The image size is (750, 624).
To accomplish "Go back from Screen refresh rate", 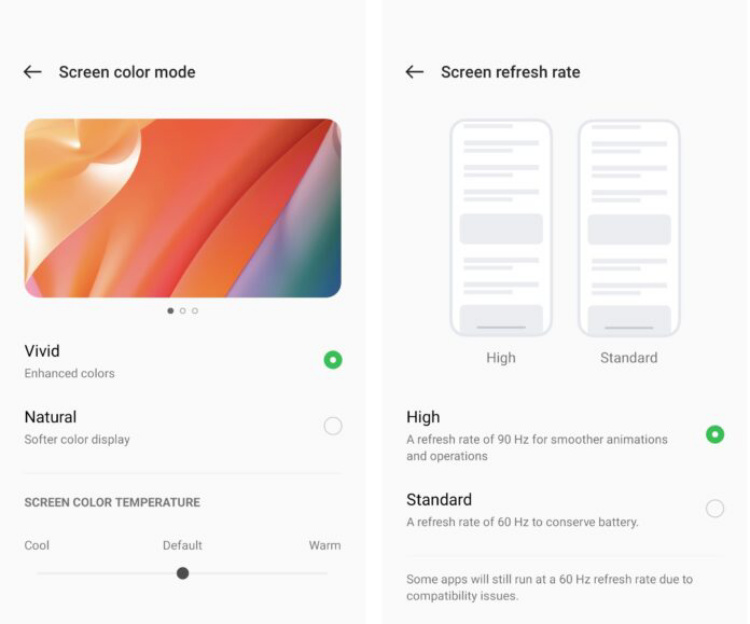I will click(414, 72).
